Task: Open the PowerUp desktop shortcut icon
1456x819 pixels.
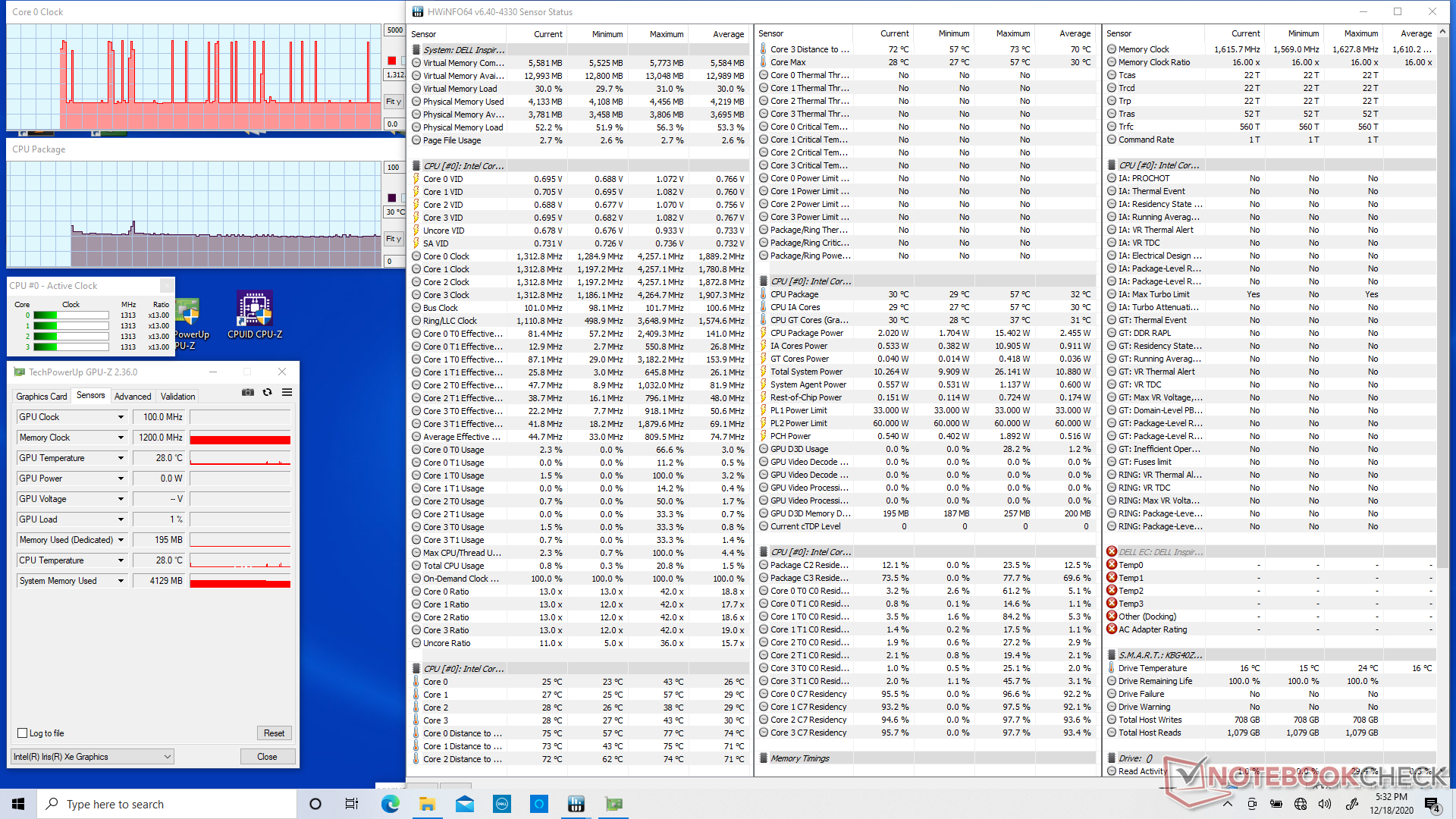Action: 187,324
